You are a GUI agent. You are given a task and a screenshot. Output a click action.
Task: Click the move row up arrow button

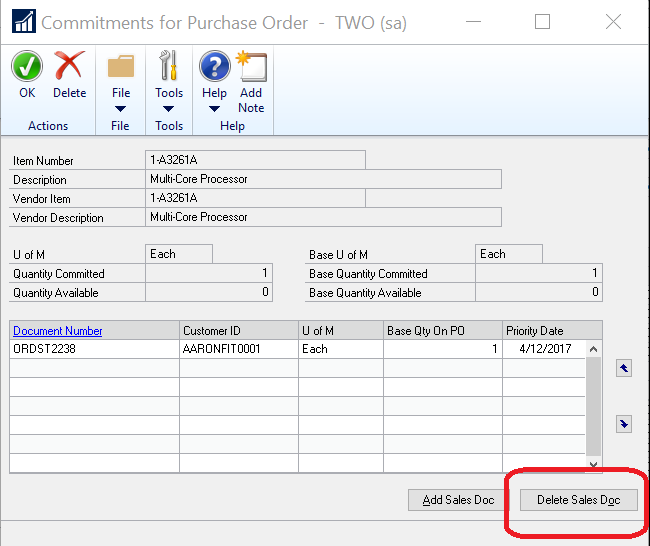[x=623, y=368]
